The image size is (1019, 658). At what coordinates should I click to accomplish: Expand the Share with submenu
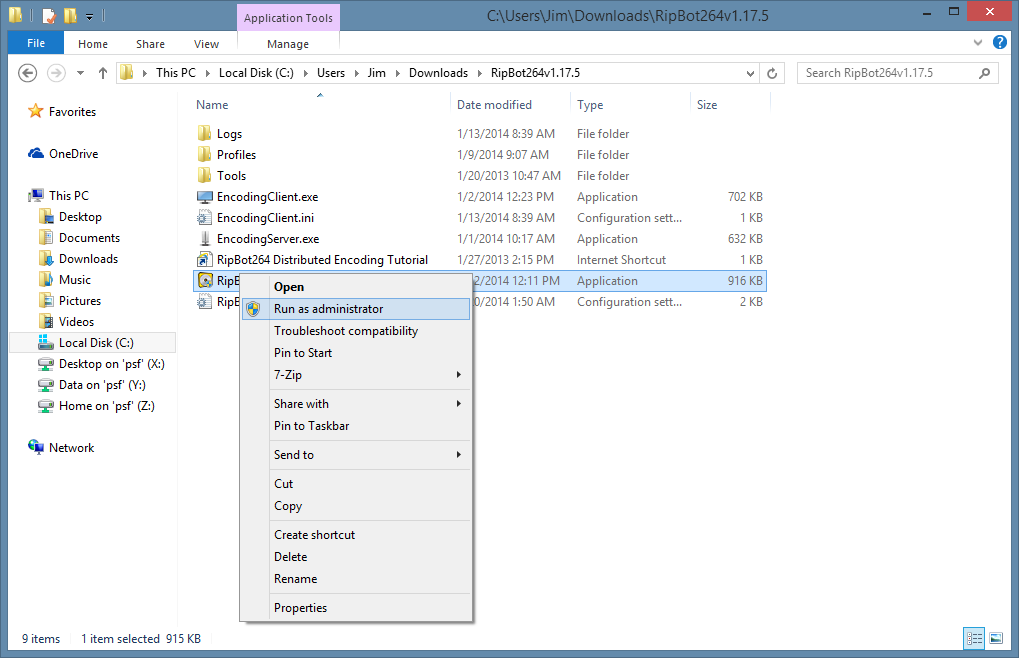459,403
